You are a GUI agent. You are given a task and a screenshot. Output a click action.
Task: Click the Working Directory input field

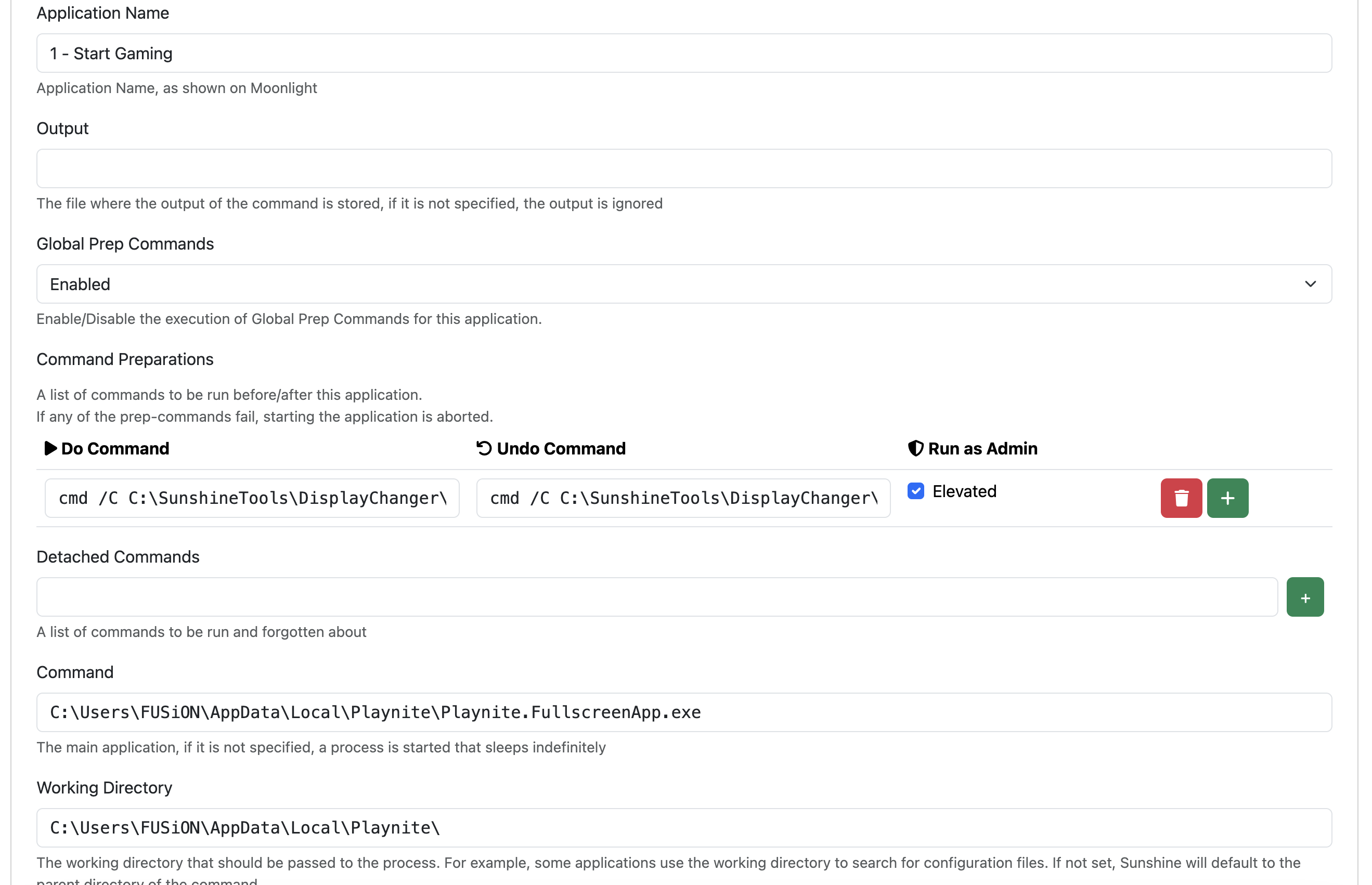(x=683, y=827)
